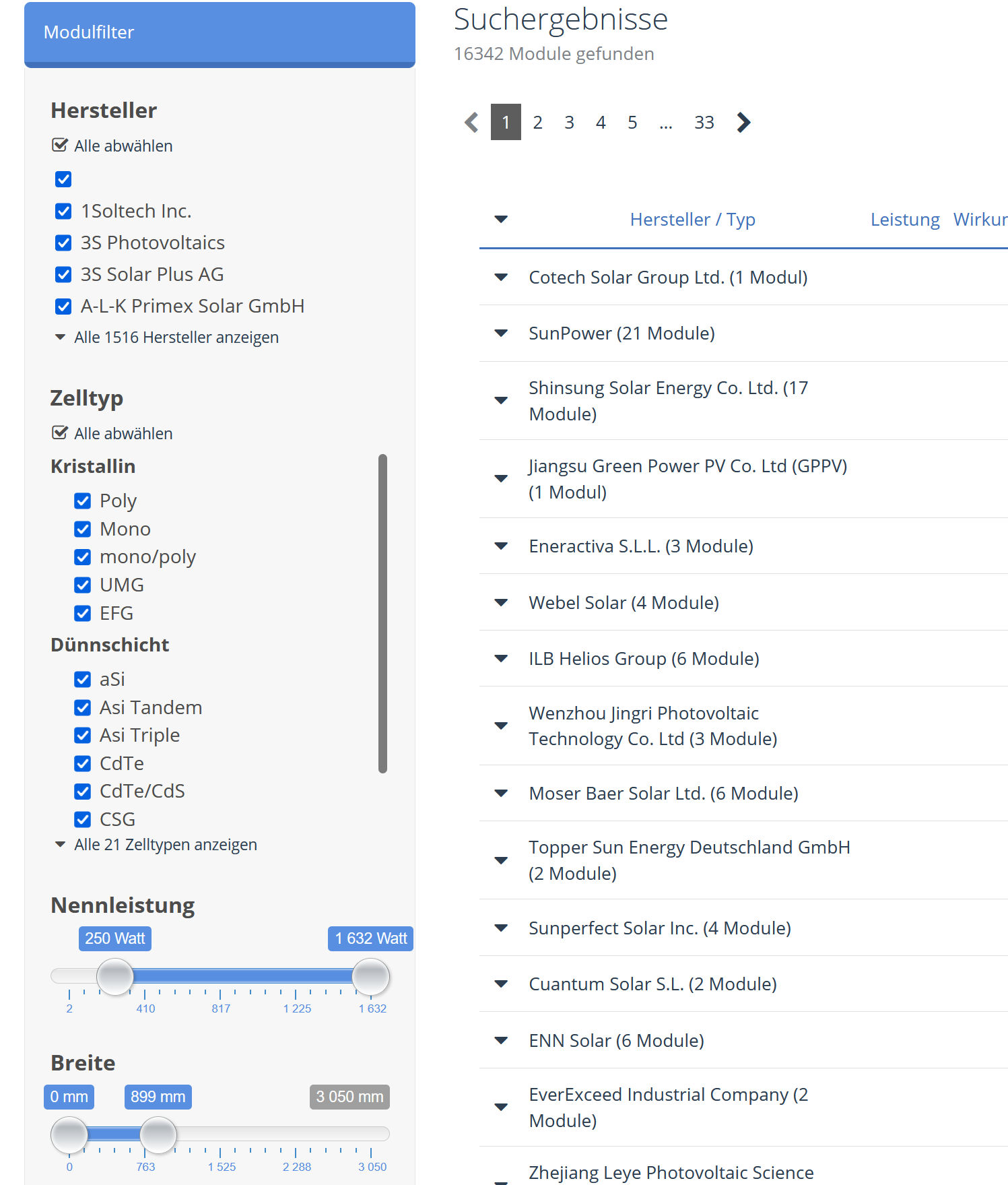Go to results page 5
Screen dimensions: 1008x1185
632,122
